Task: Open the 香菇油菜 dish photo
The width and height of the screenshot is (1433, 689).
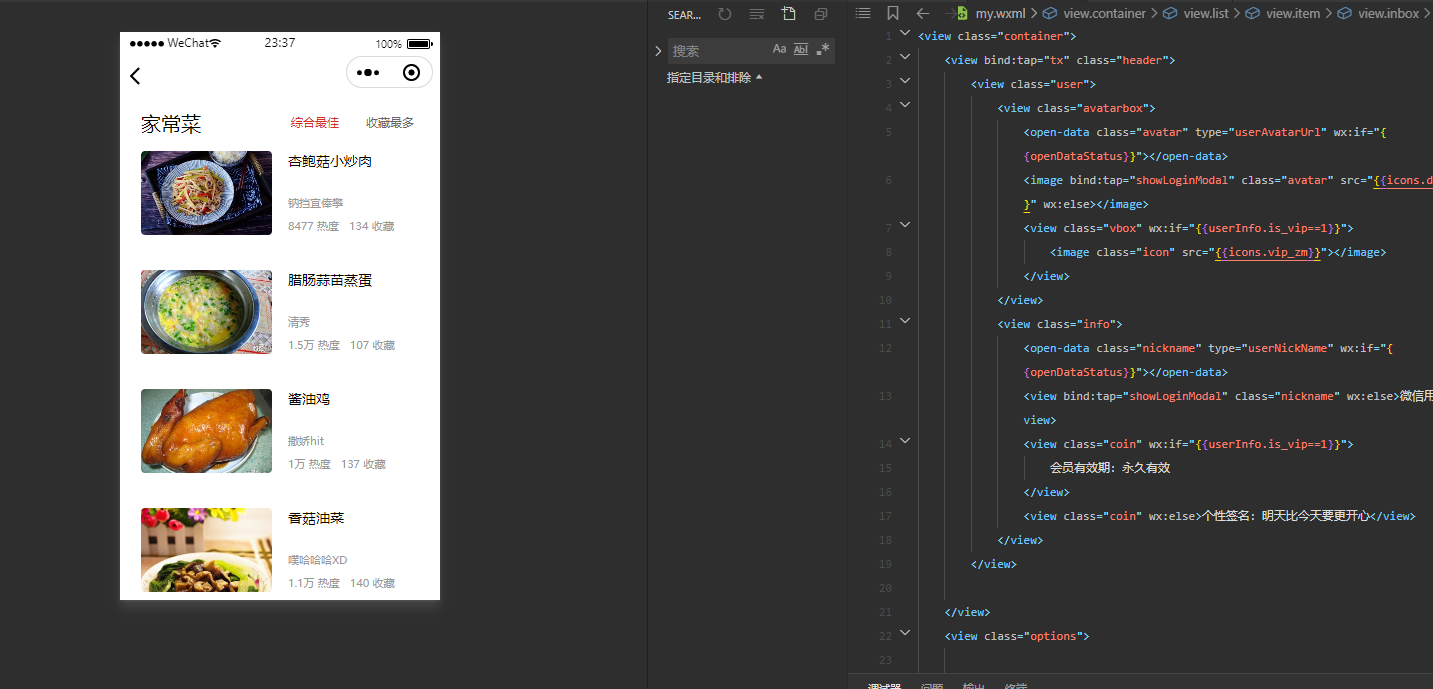Action: [x=206, y=549]
